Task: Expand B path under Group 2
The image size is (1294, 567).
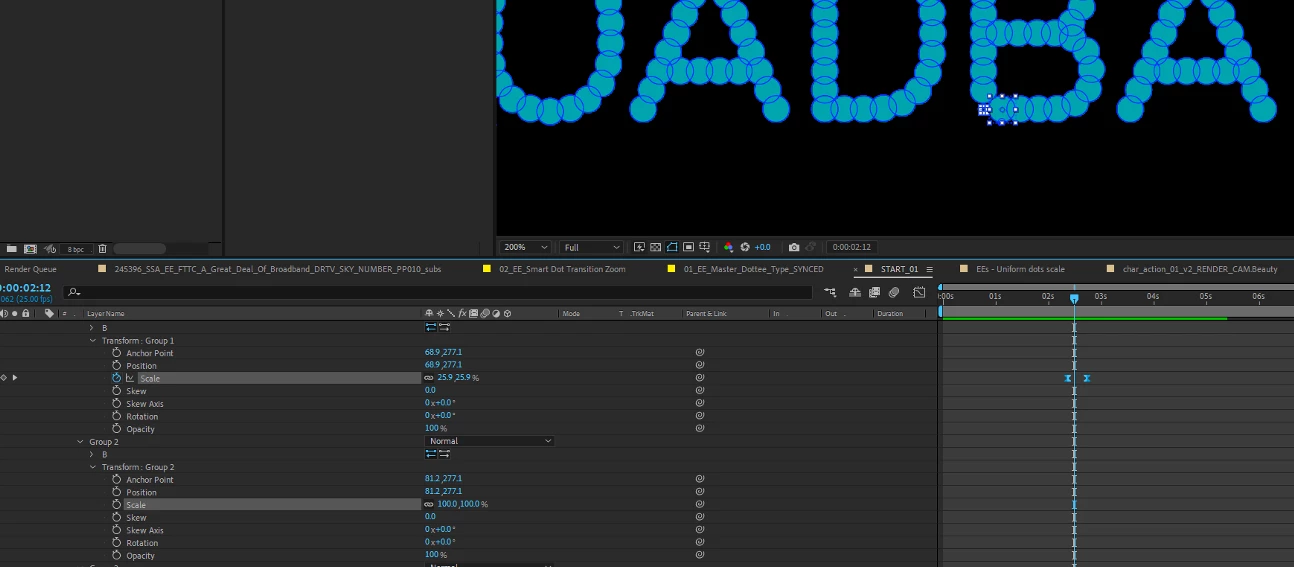Action: pos(91,454)
